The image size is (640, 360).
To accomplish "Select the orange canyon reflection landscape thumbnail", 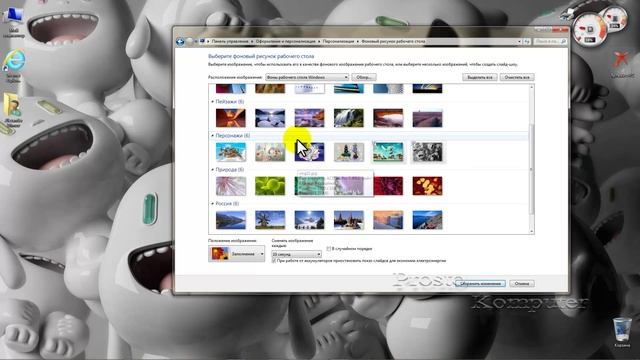I will point(231,118).
